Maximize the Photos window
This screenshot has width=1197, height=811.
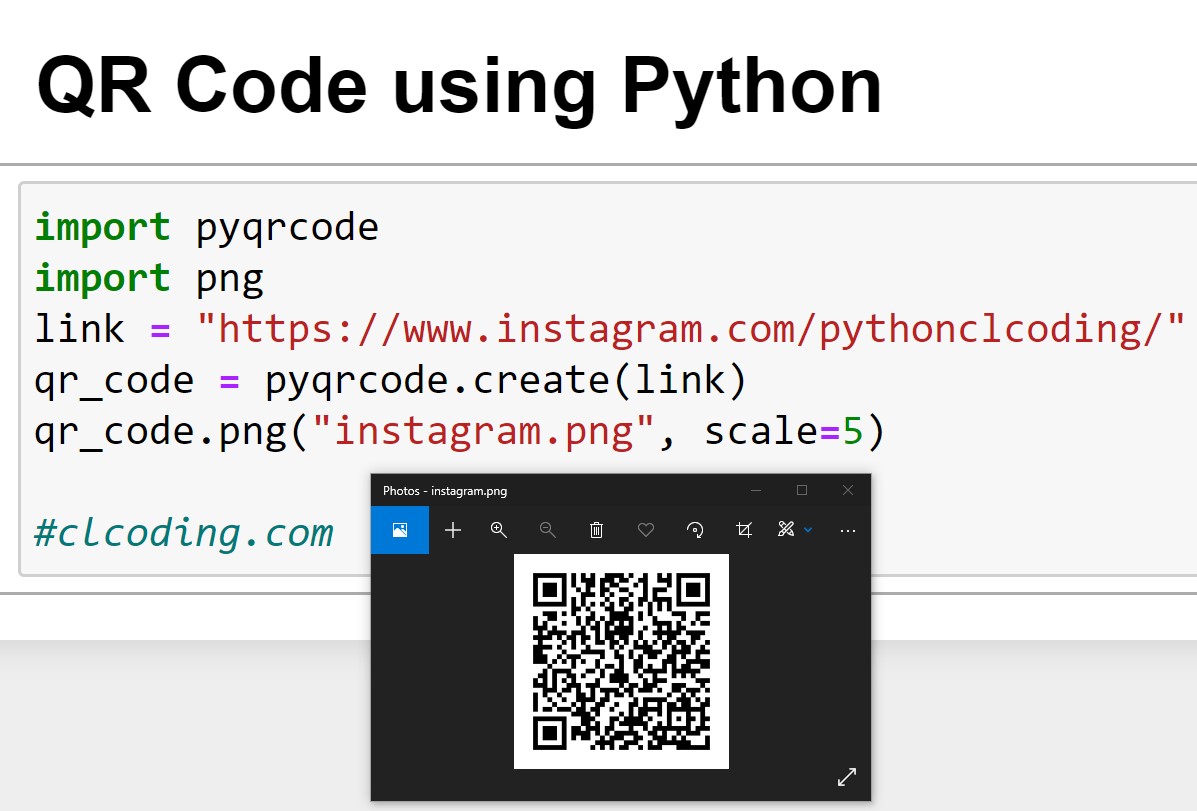tap(802, 490)
